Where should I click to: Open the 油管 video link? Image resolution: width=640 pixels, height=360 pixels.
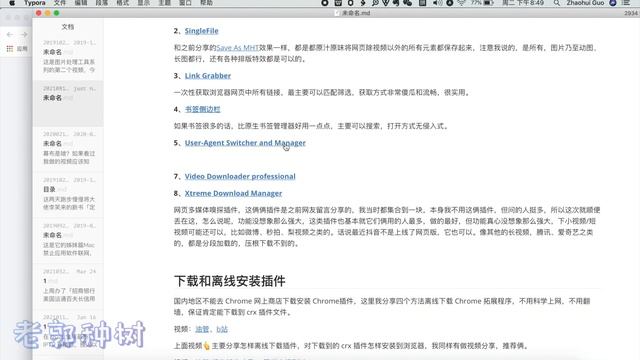(202, 329)
